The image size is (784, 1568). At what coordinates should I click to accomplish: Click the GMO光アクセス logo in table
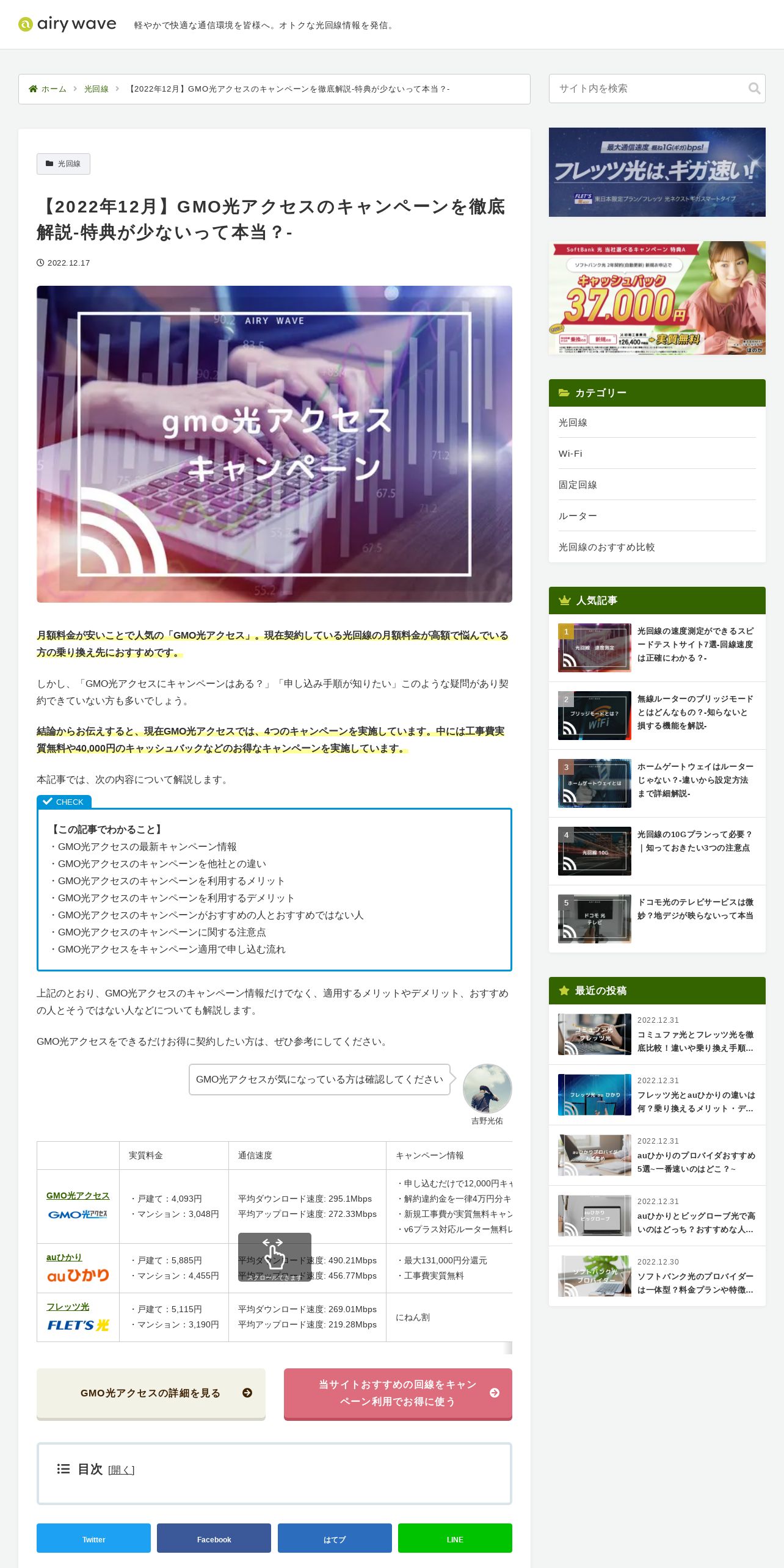tap(78, 1215)
